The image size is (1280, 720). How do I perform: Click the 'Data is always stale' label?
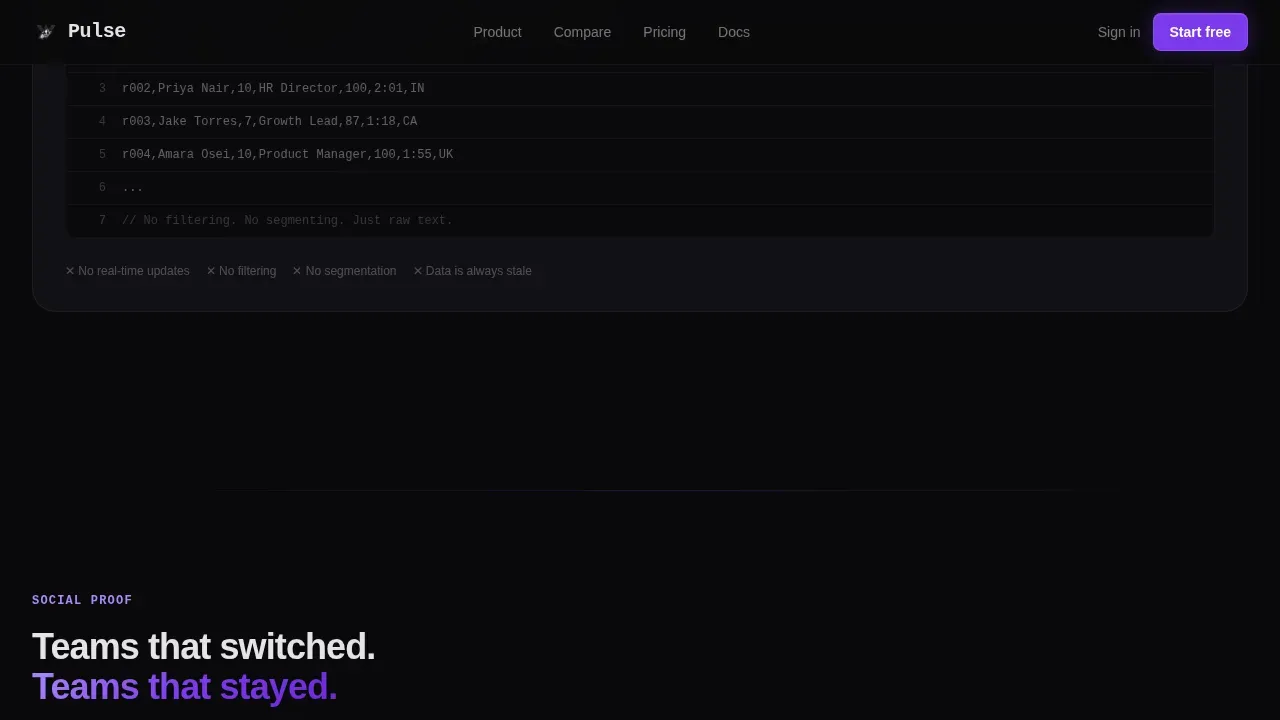coord(472,271)
